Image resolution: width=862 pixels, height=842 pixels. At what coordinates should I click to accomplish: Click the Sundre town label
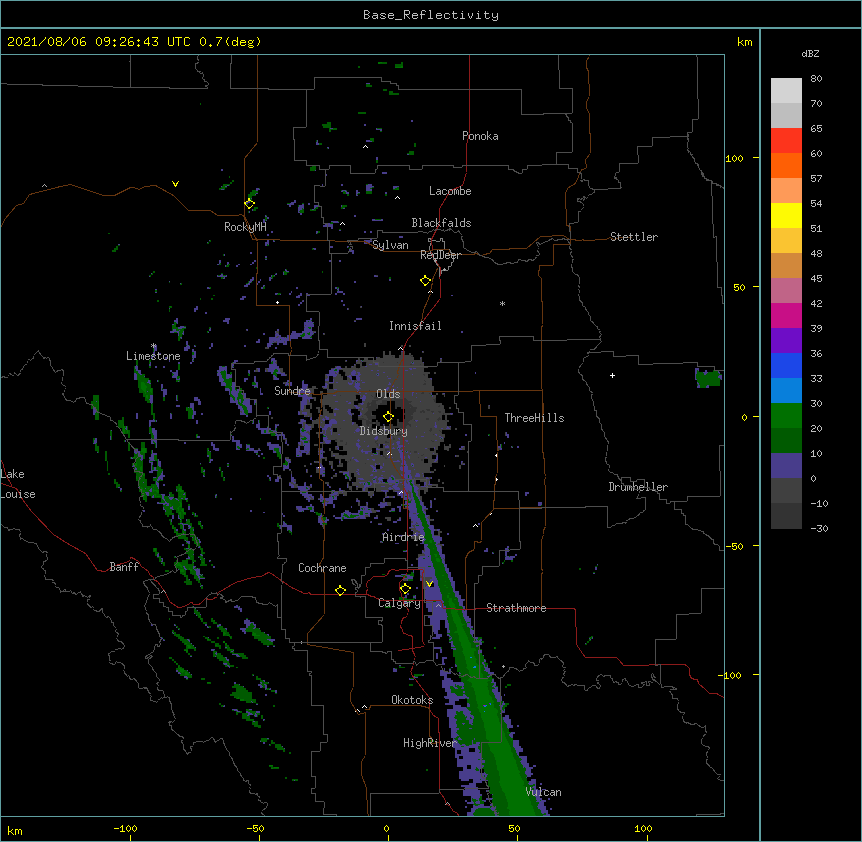coord(292,391)
